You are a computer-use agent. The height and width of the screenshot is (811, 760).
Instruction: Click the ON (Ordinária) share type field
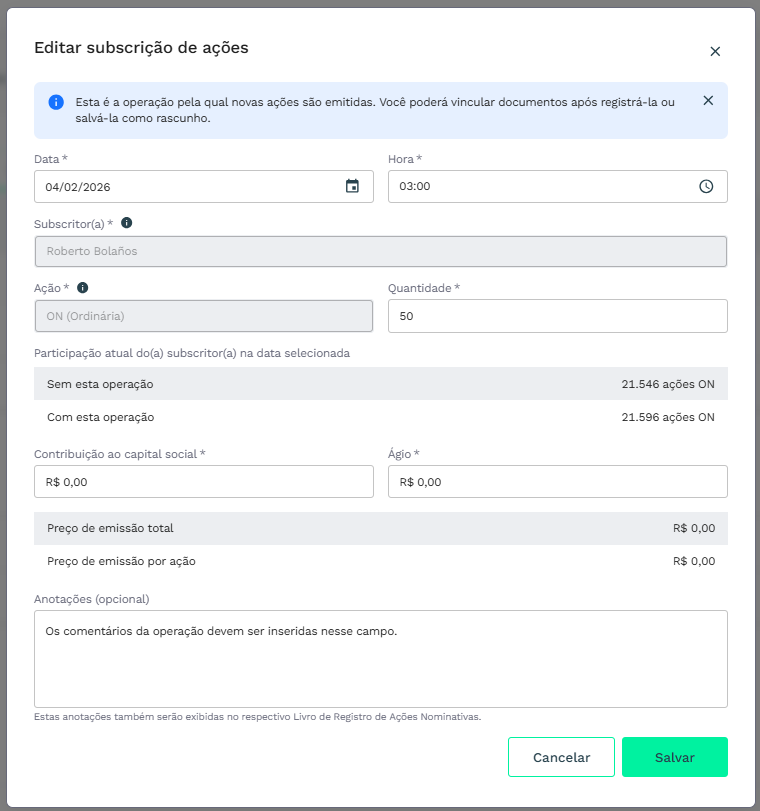(x=203, y=316)
